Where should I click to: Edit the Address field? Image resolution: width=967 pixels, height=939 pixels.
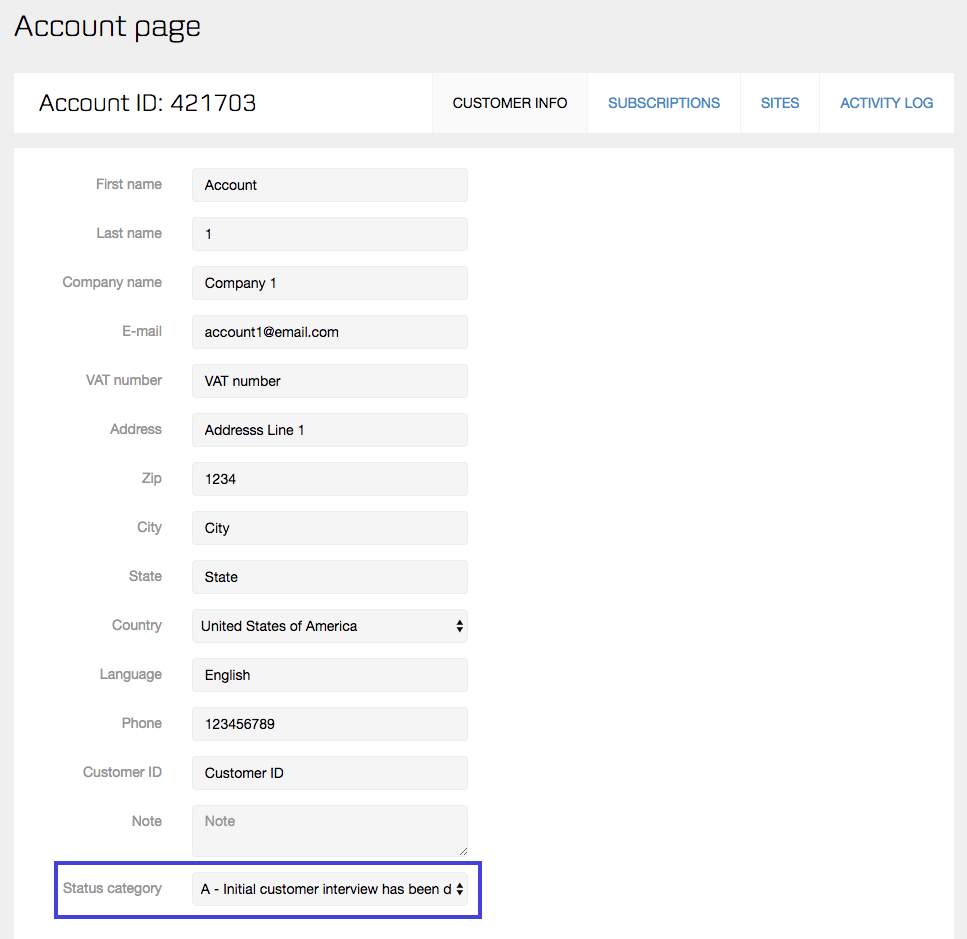[330, 430]
